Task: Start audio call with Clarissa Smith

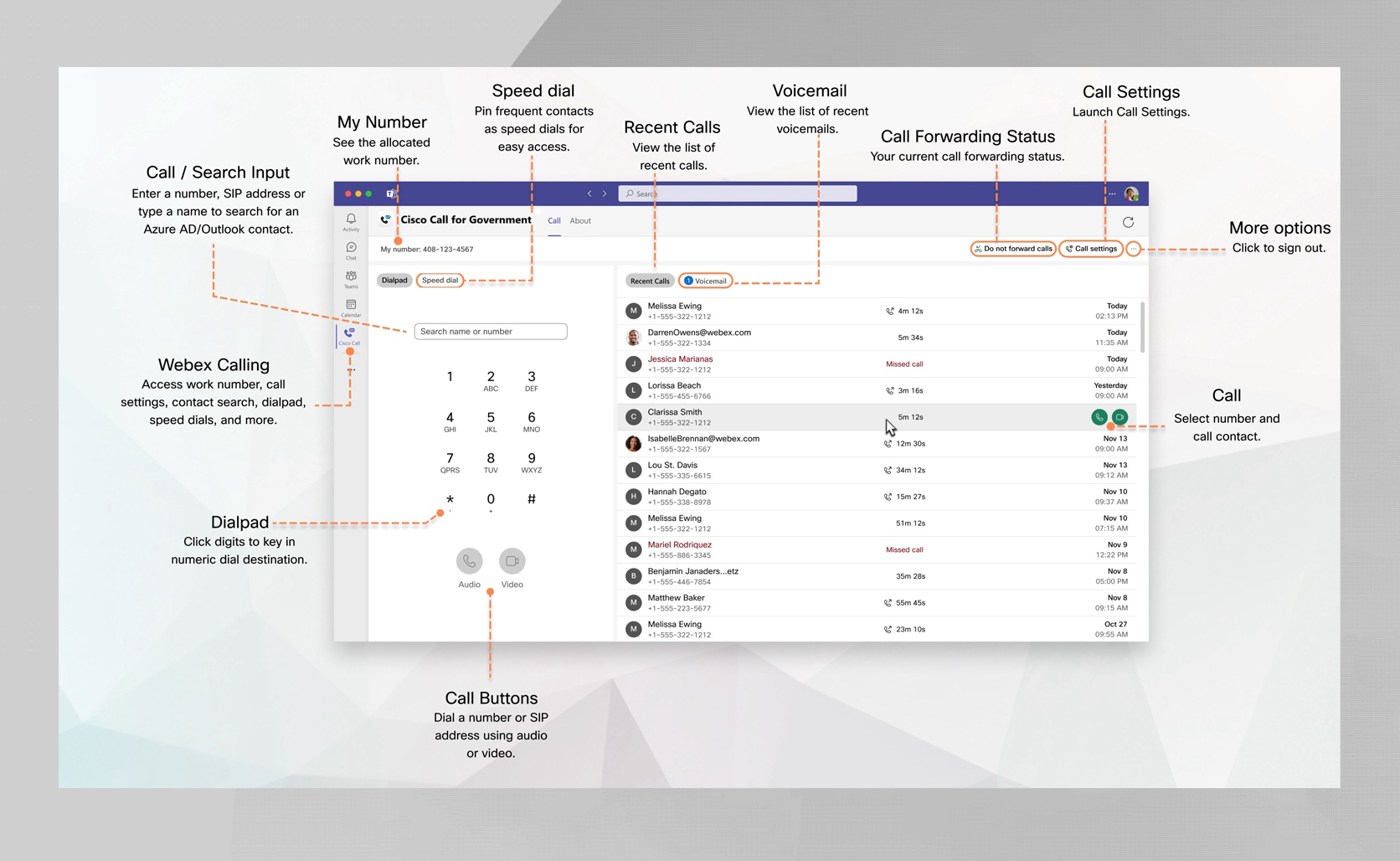Action: pyautogui.click(x=1099, y=417)
